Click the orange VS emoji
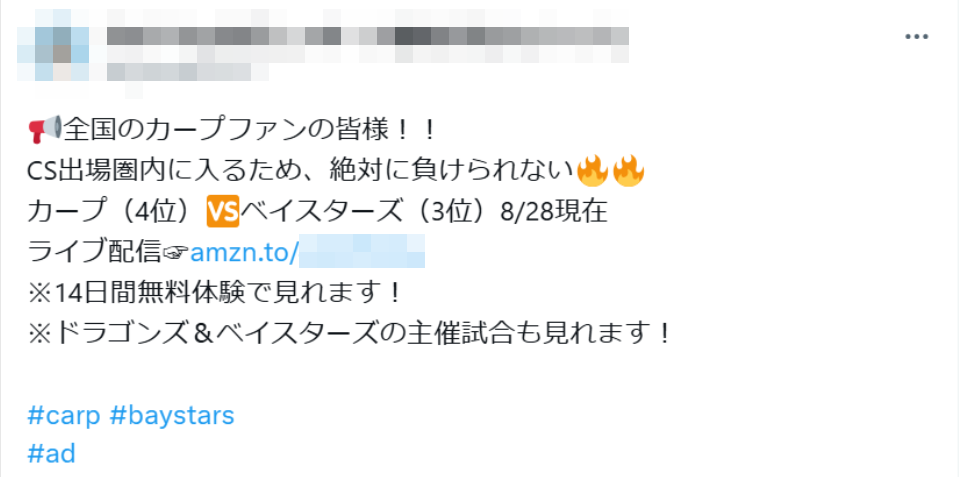Image resolution: width=960 pixels, height=477 pixels. pos(223,211)
